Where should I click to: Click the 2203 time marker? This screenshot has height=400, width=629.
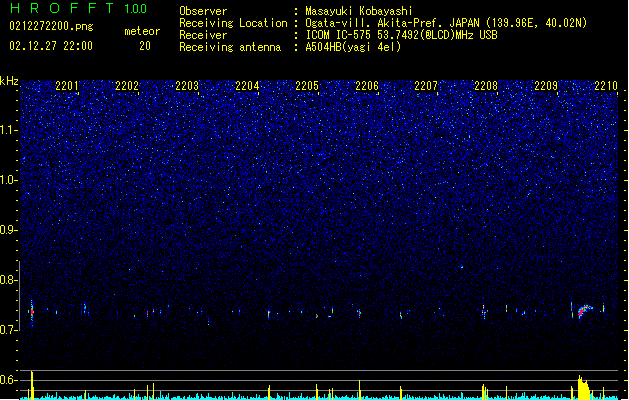187,85
